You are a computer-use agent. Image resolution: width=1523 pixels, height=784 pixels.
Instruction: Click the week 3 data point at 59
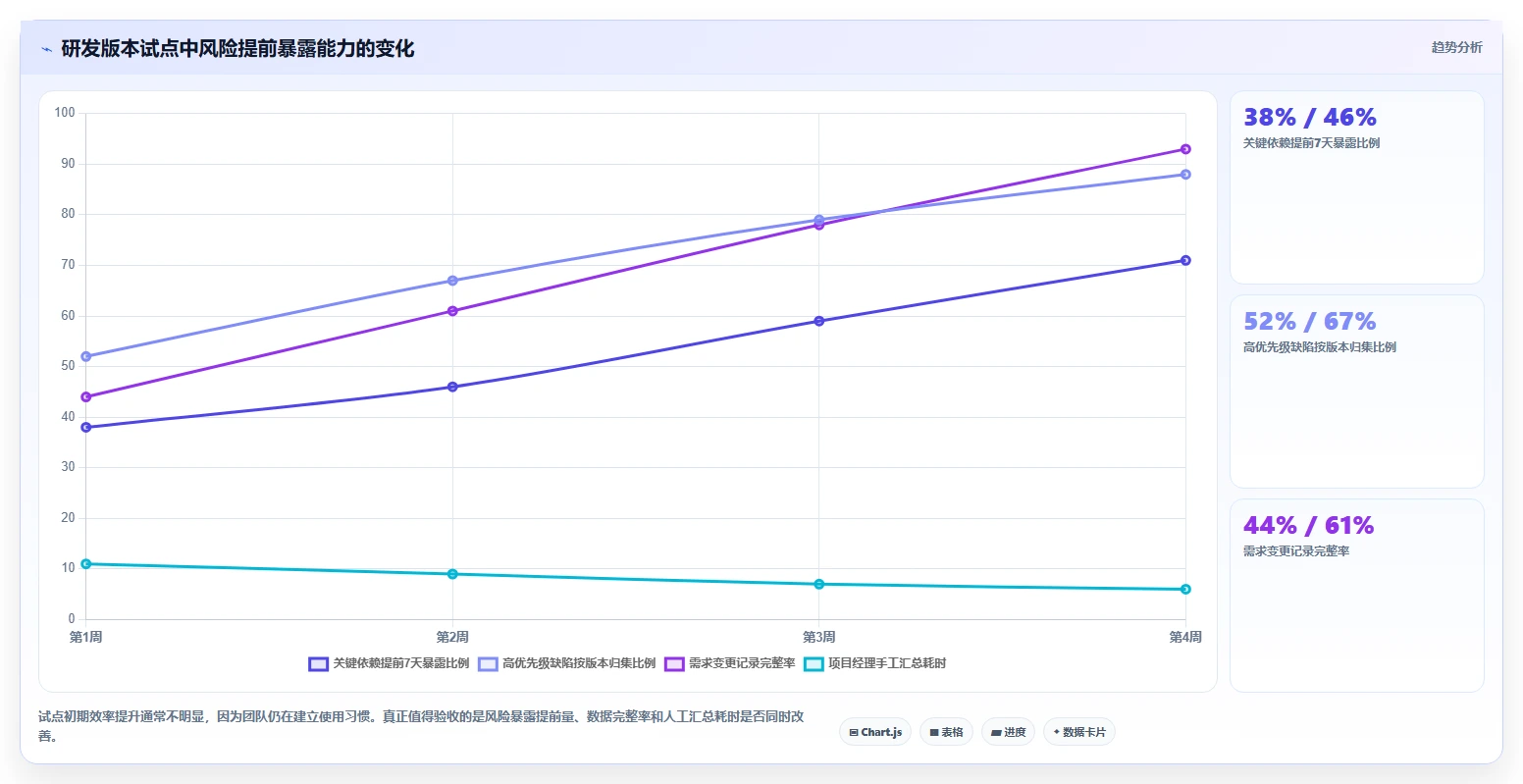819,321
